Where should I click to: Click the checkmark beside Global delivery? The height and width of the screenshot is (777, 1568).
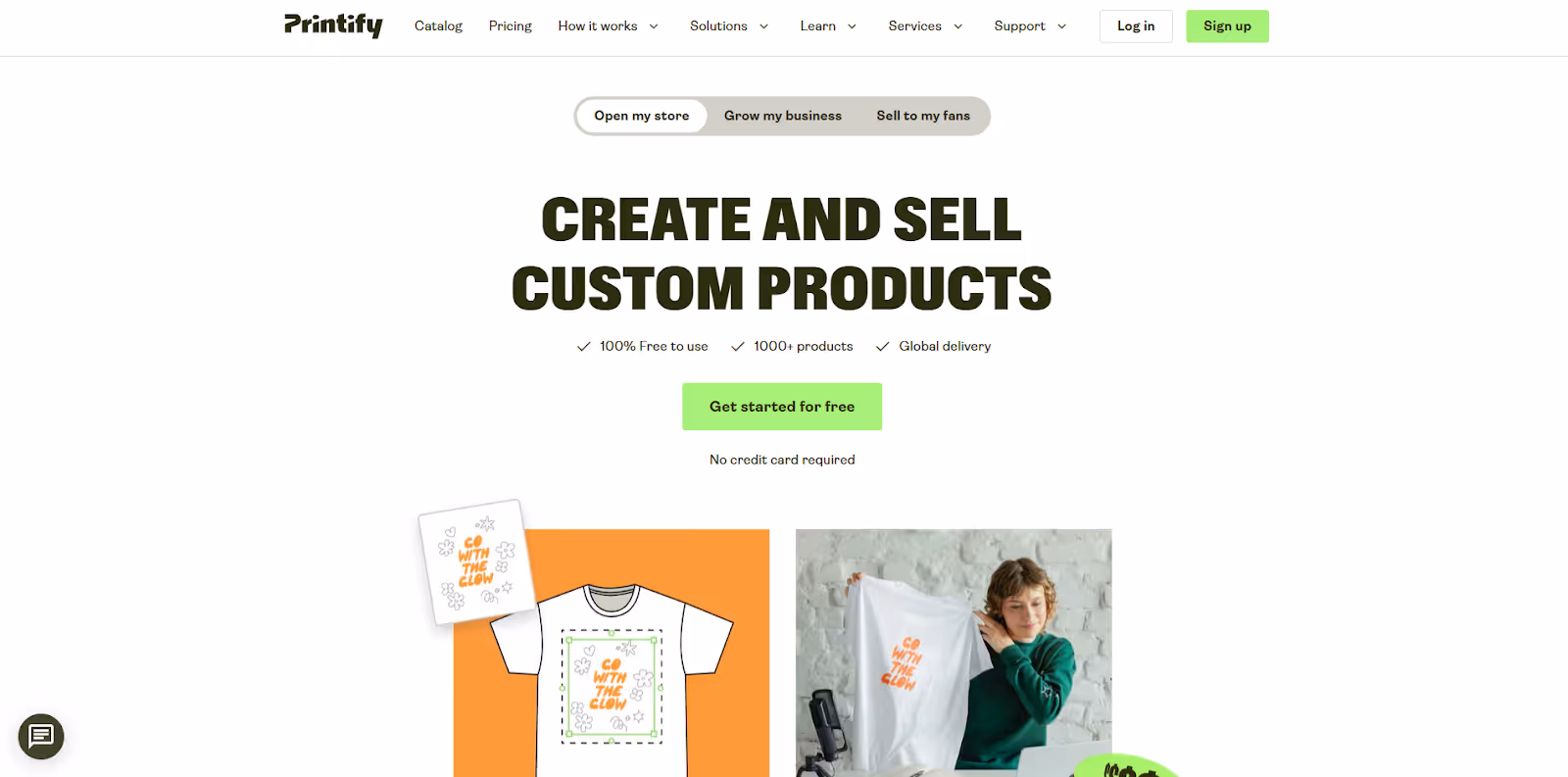point(883,347)
